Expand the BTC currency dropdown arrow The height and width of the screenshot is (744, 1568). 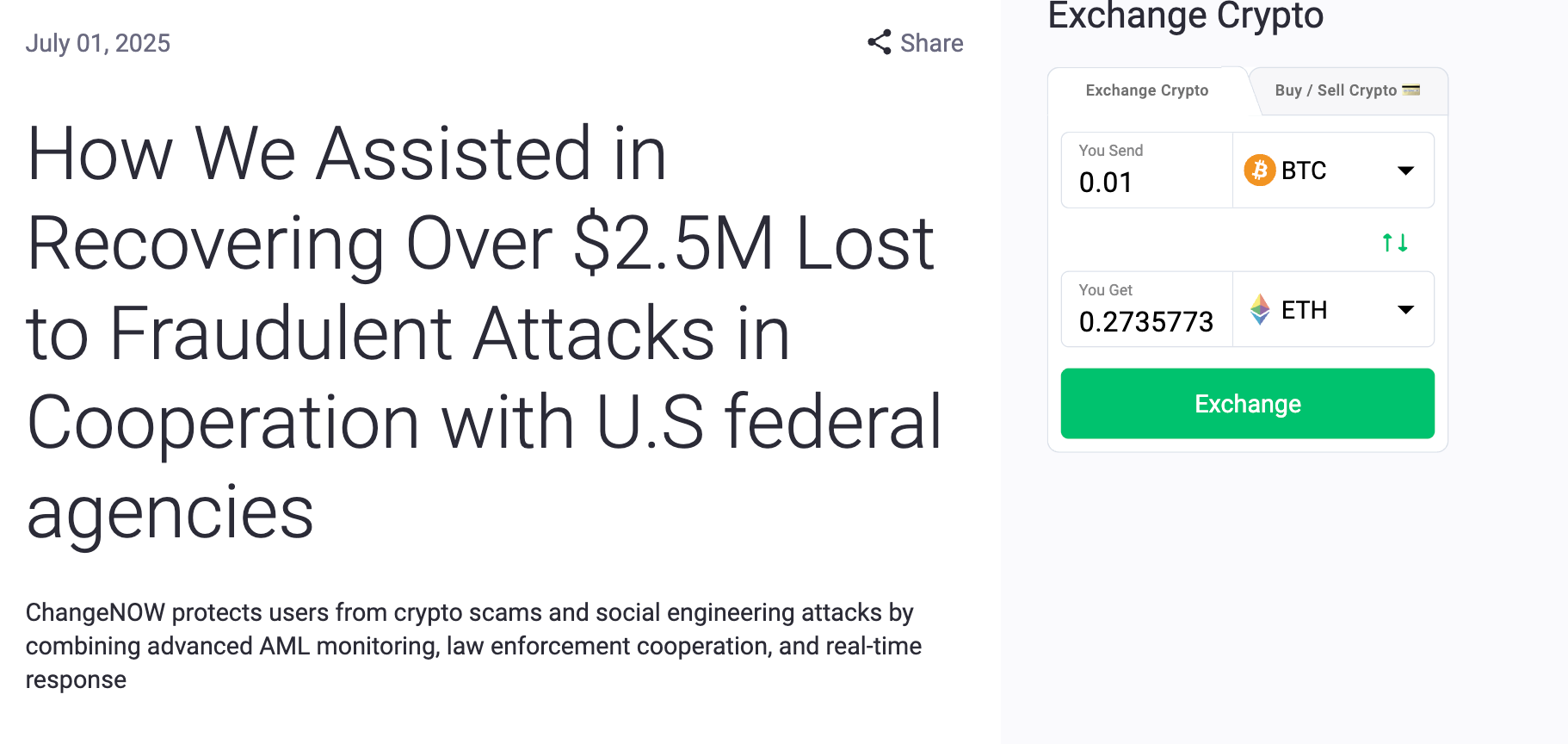[x=1405, y=170]
